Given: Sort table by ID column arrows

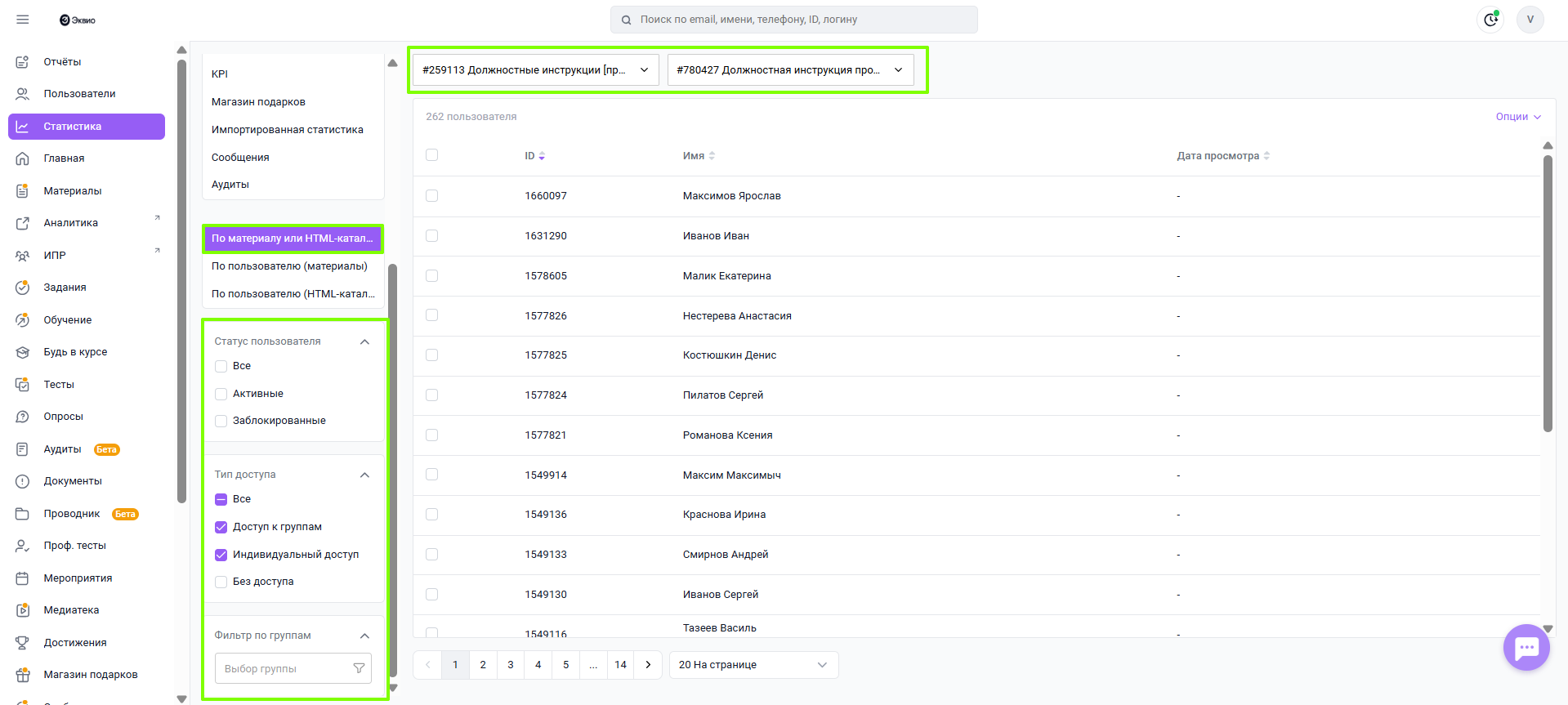Looking at the screenshot, I should pyautogui.click(x=542, y=156).
